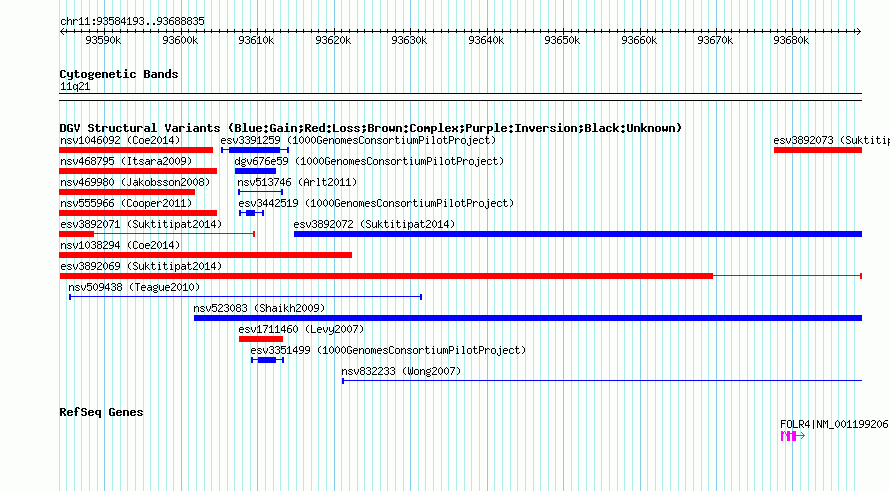The image size is (890, 491).
Task: Select the red bar under nsv469980
Action: tap(127, 192)
